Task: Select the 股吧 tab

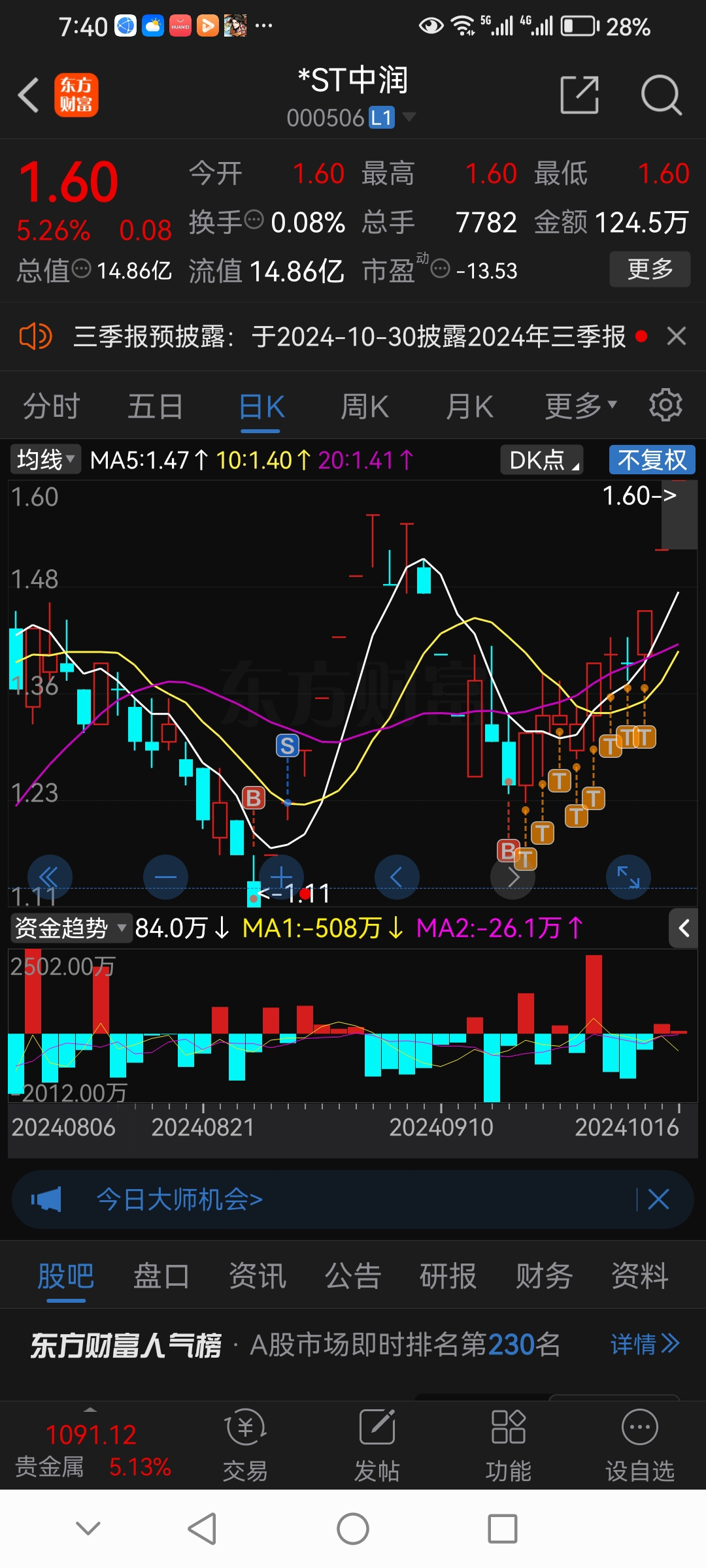Action: tap(65, 1276)
